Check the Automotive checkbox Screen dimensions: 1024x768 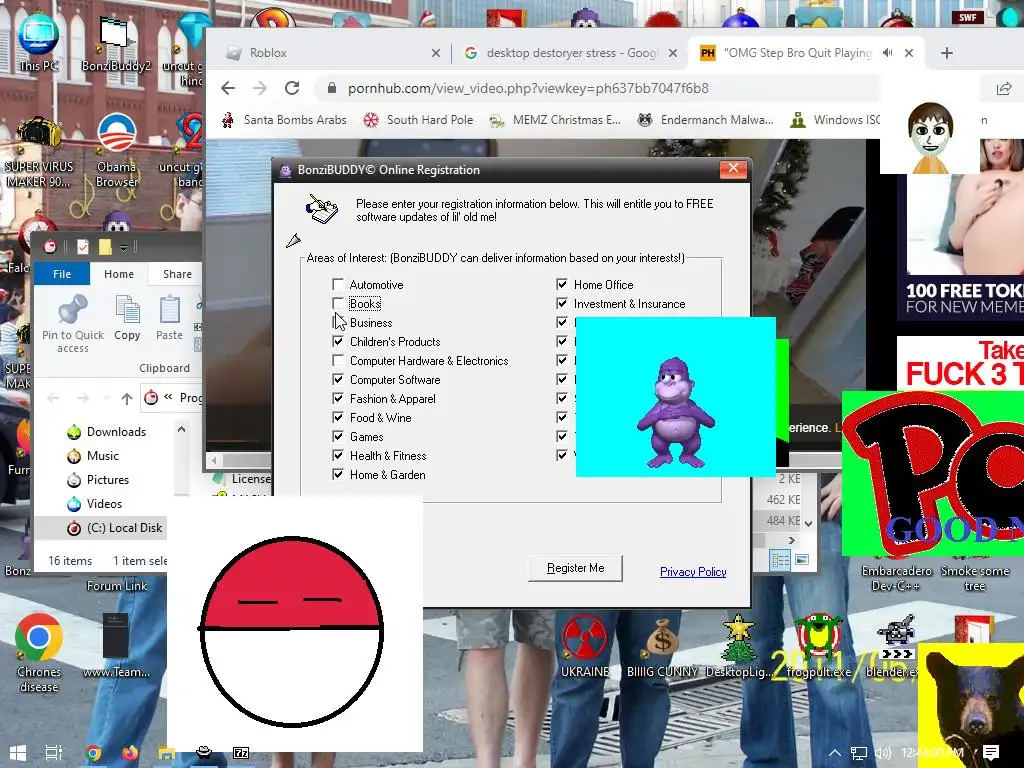tap(338, 284)
